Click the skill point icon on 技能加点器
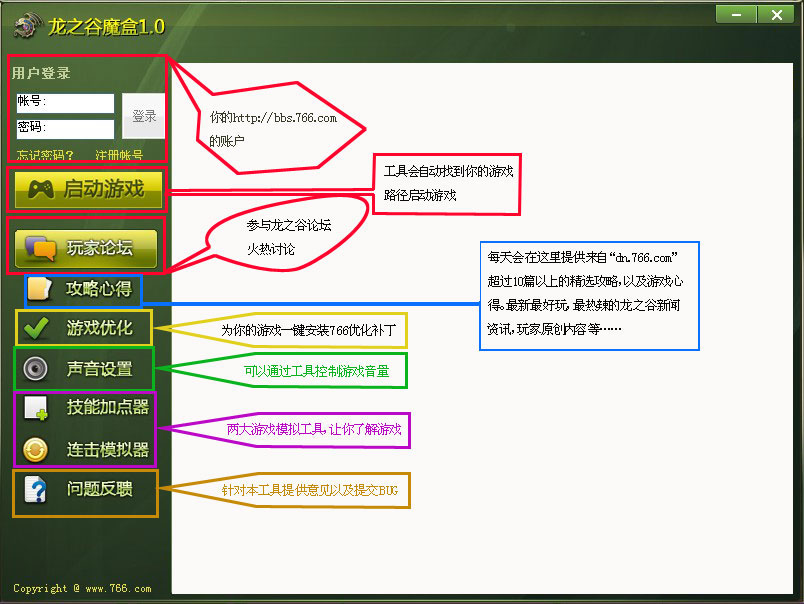The height and width of the screenshot is (604, 804). tap(32, 408)
